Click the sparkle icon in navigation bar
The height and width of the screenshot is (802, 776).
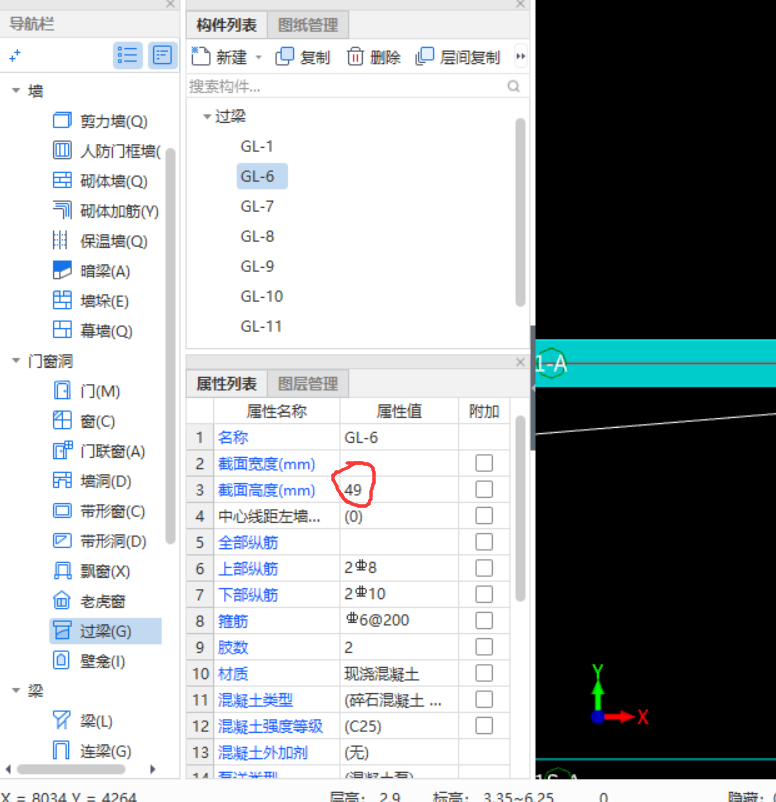[x=15, y=55]
